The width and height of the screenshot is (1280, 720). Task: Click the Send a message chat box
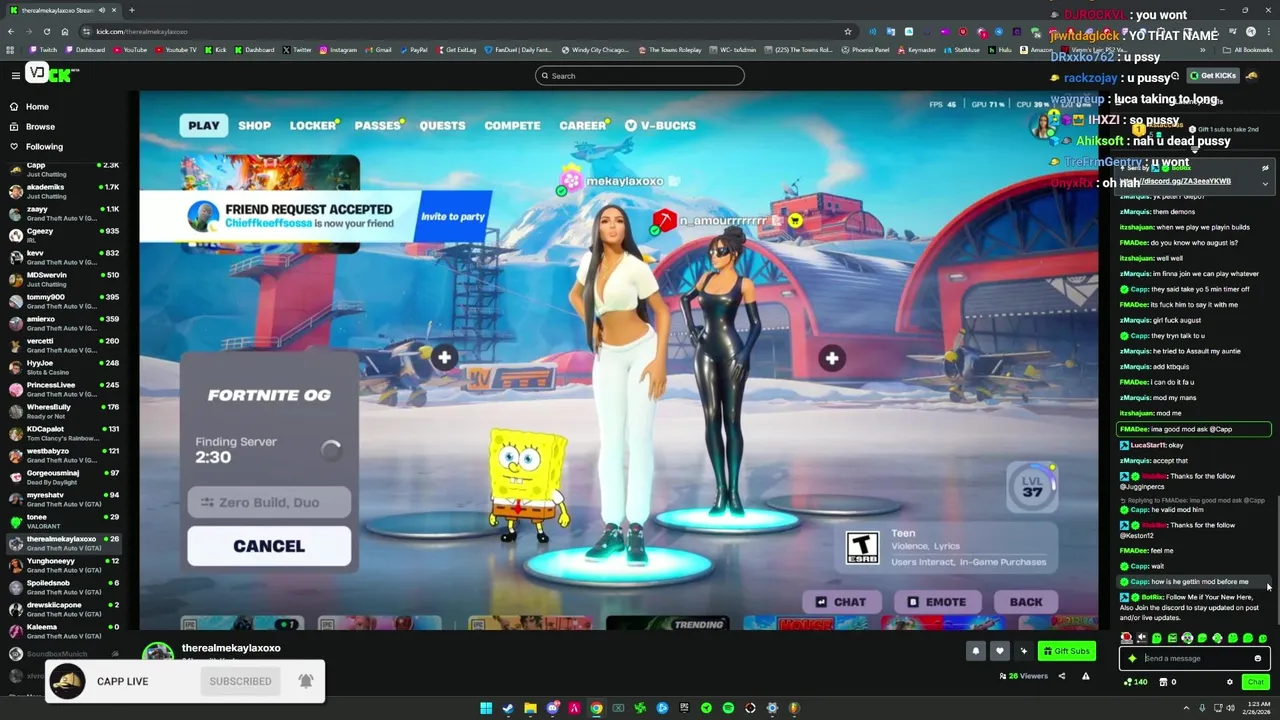1194,658
